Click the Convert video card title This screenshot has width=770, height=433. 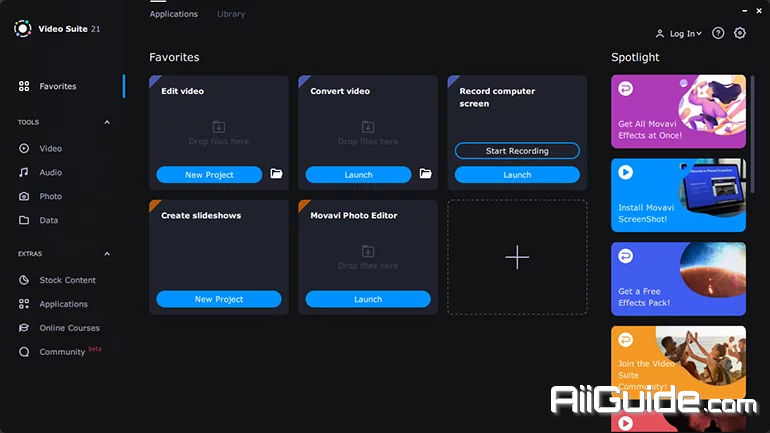340,91
